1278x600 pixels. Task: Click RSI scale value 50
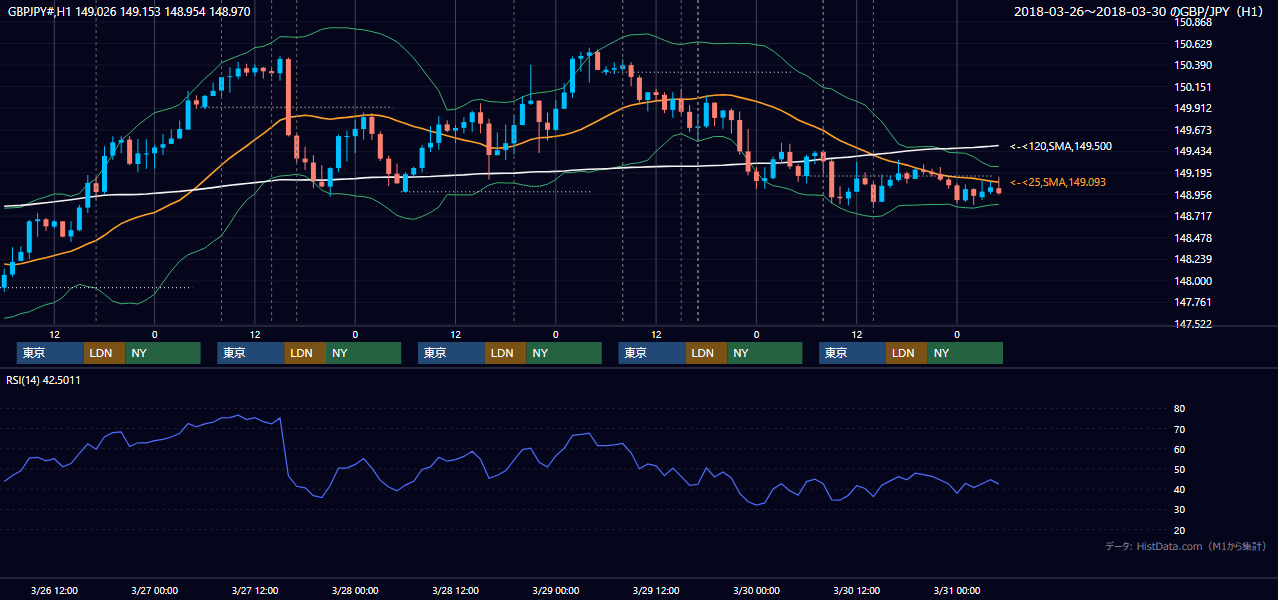[x=1179, y=470]
